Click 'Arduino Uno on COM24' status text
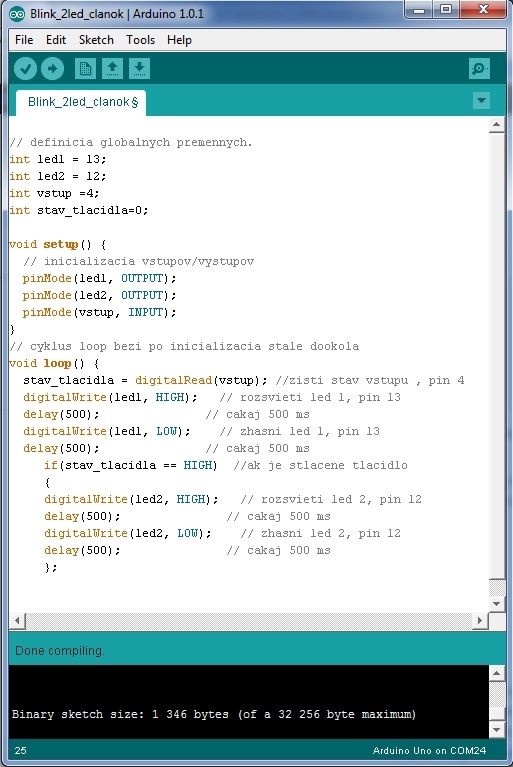The height and width of the screenshot is (767, 513). click(429, 750)
